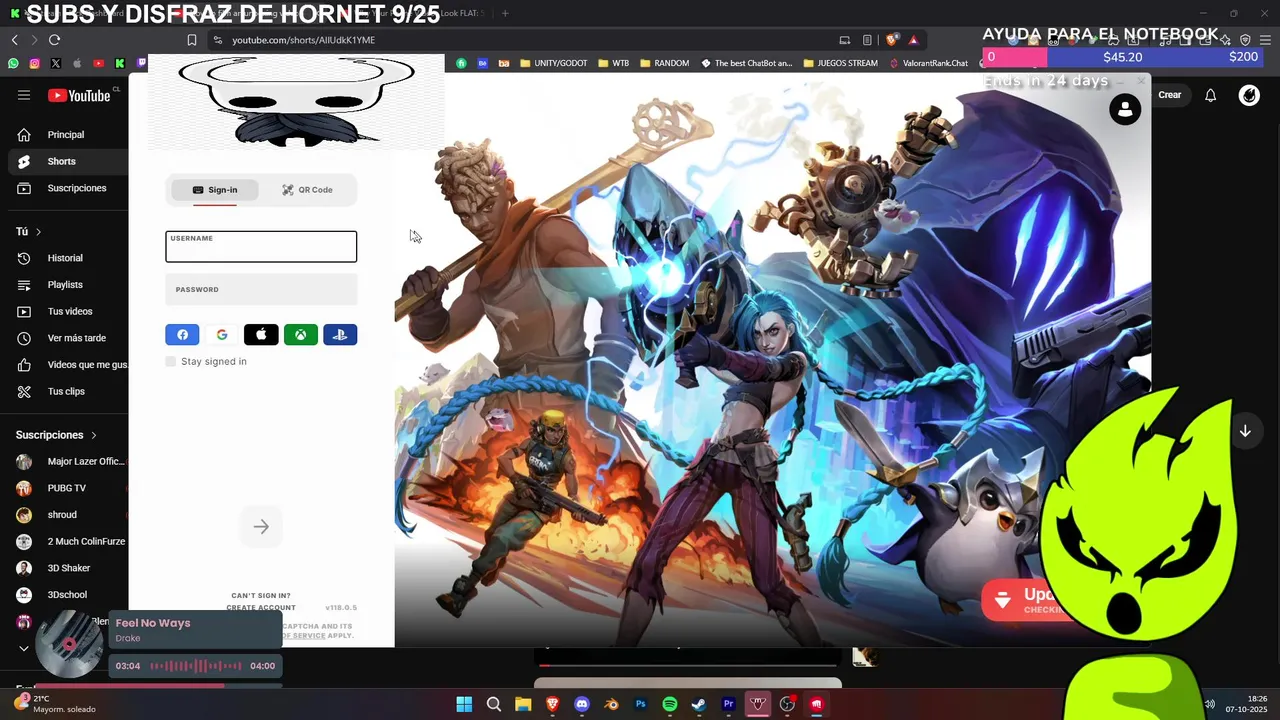Click the browser back arrow
The image size is (1280, 720).
14,40
